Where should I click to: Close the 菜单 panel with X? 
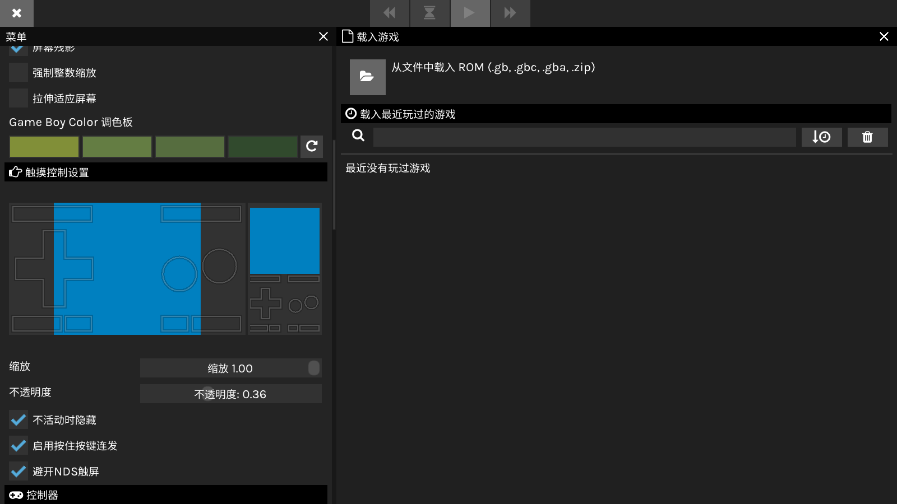pyautogui.click(x=323, y=36)
